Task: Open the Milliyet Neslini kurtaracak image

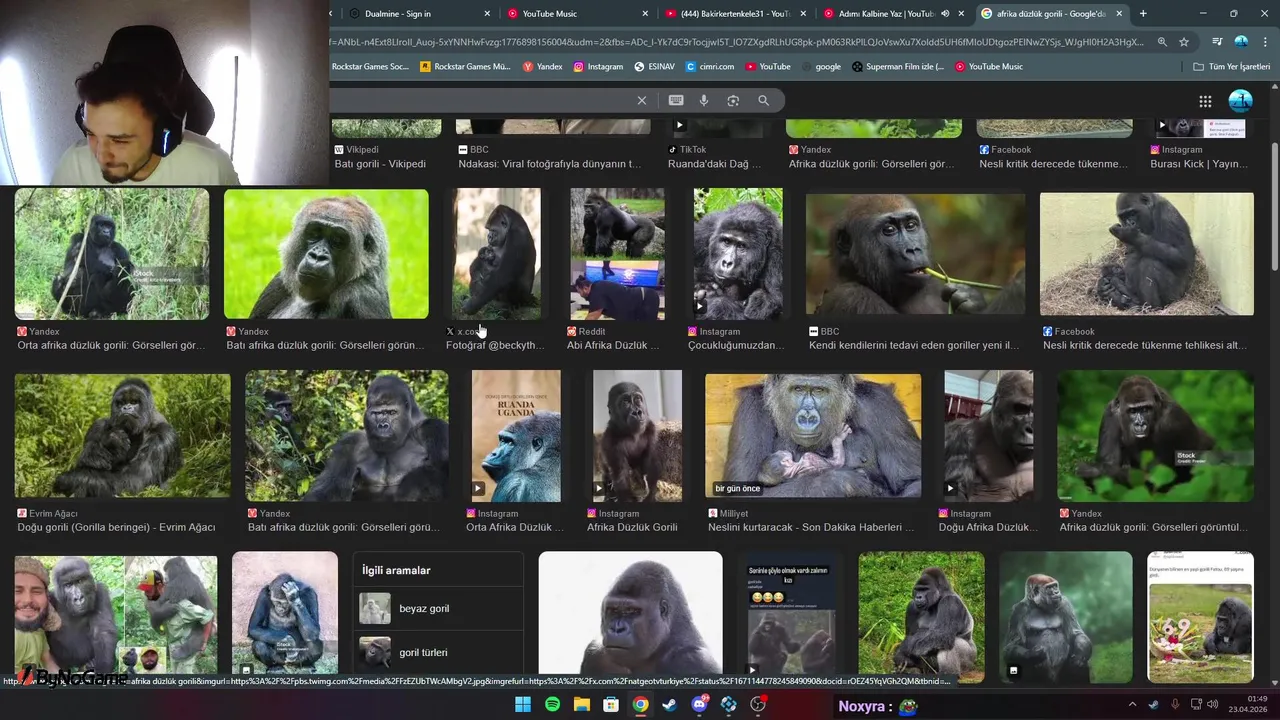Action: click(813, 436)
